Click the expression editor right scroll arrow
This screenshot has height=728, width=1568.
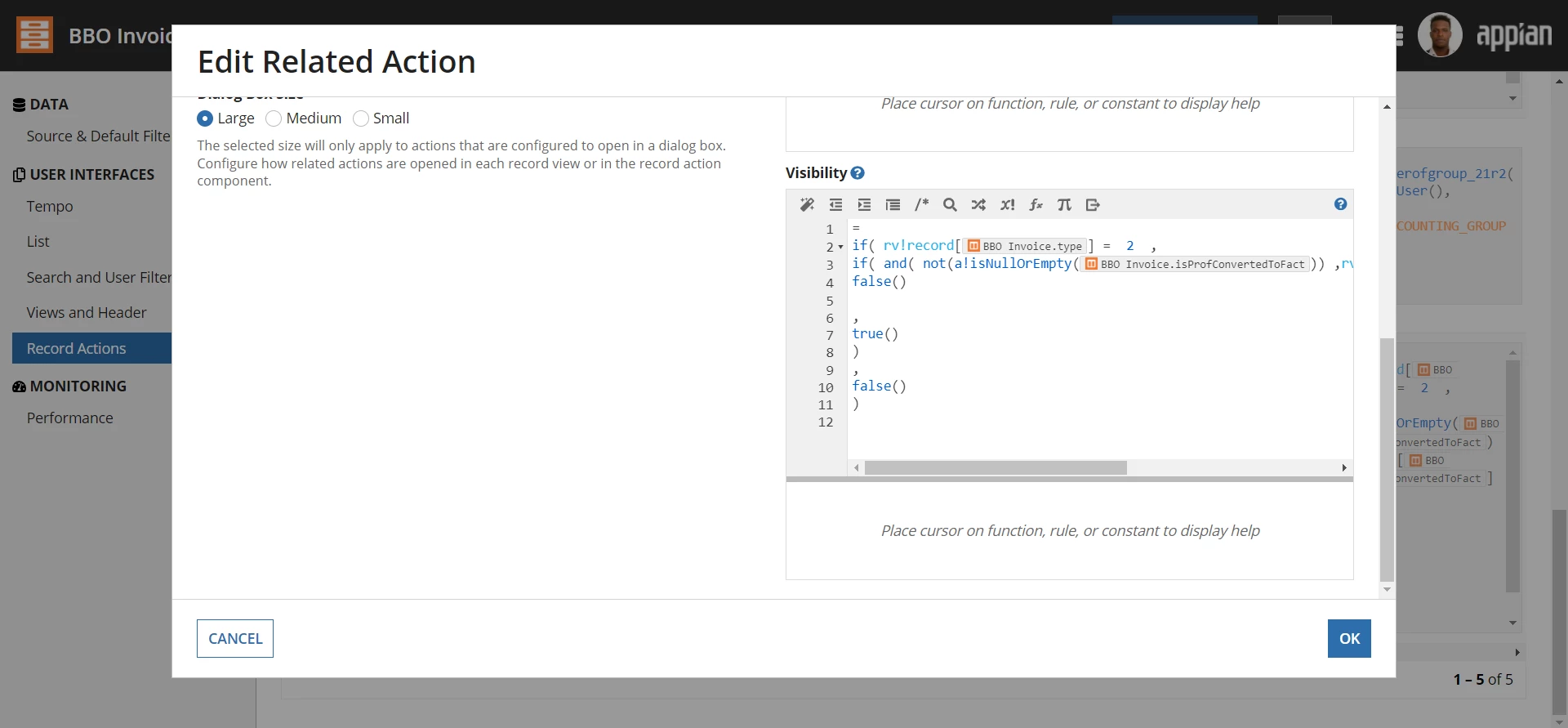pos(1344,468)
